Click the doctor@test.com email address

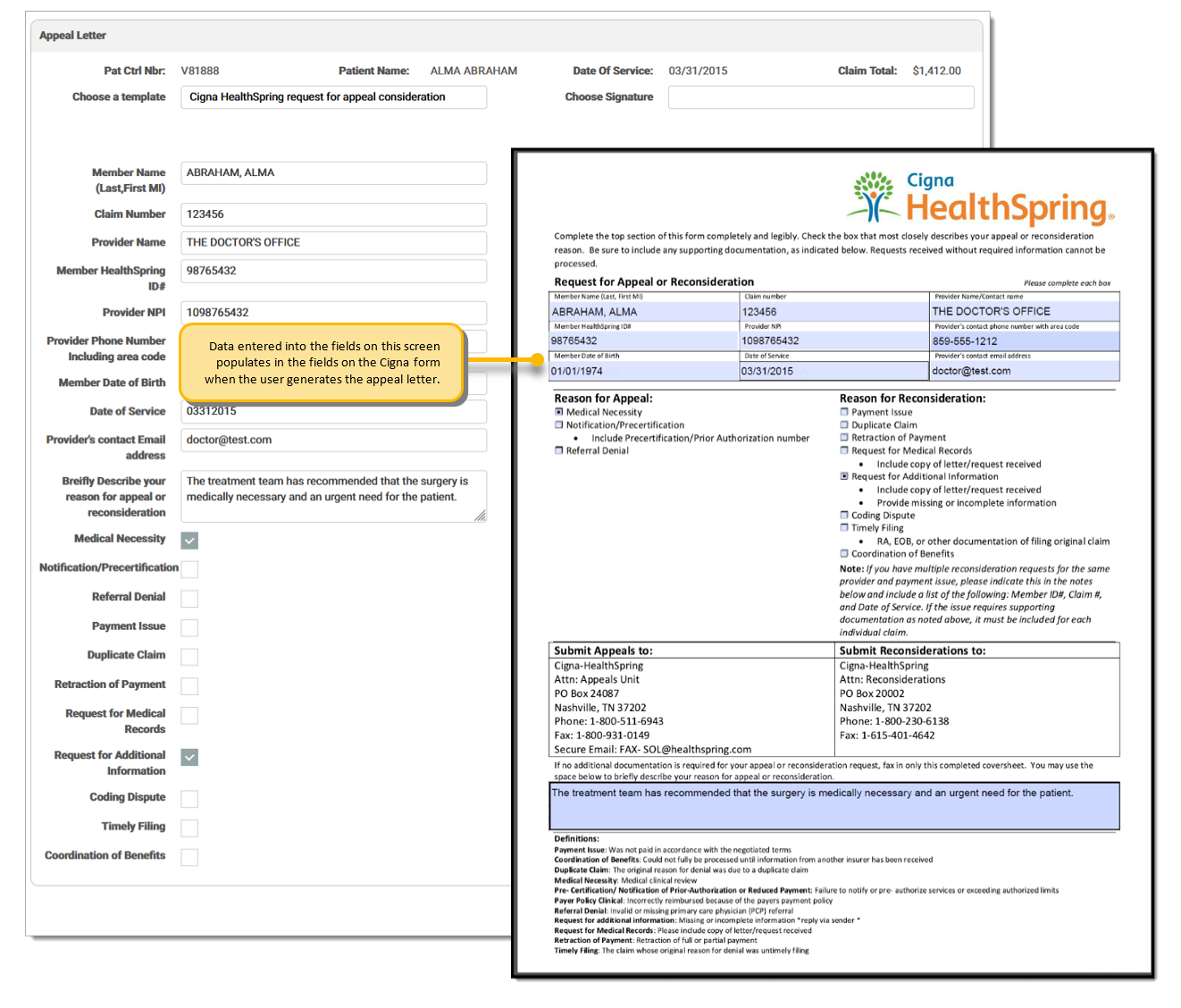[x=333, y=440]
